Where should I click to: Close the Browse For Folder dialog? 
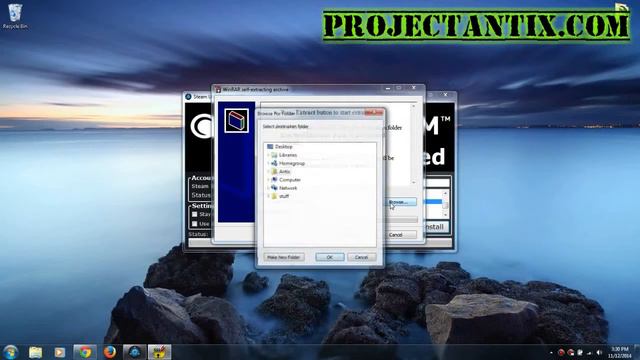pyautogui.click(x=373, y=112)
